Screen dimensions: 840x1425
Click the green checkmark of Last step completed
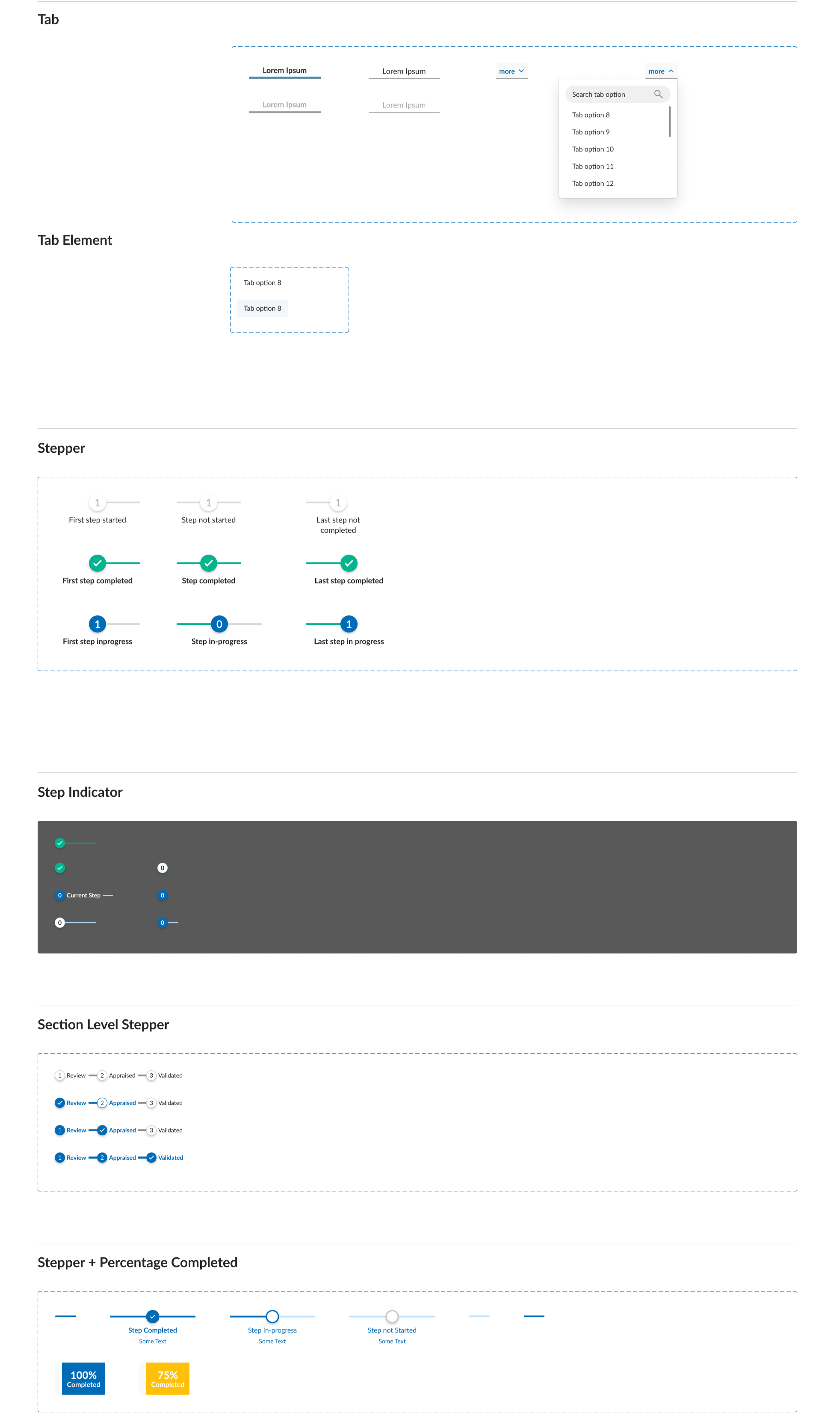349,563
